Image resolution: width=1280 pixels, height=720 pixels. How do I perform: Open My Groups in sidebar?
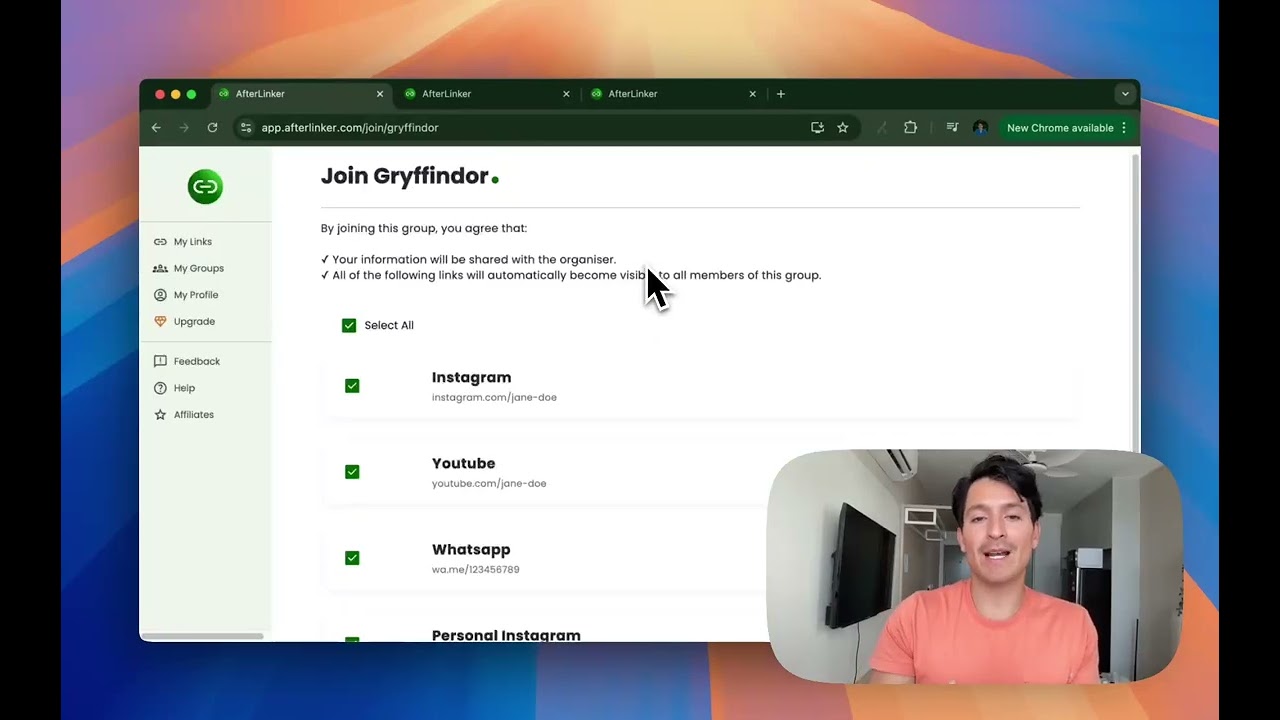pyautogui.click(x=188, y=268)
